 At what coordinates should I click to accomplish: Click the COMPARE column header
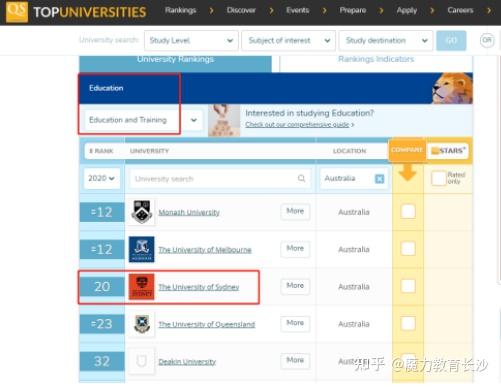(x=407, y=150)
